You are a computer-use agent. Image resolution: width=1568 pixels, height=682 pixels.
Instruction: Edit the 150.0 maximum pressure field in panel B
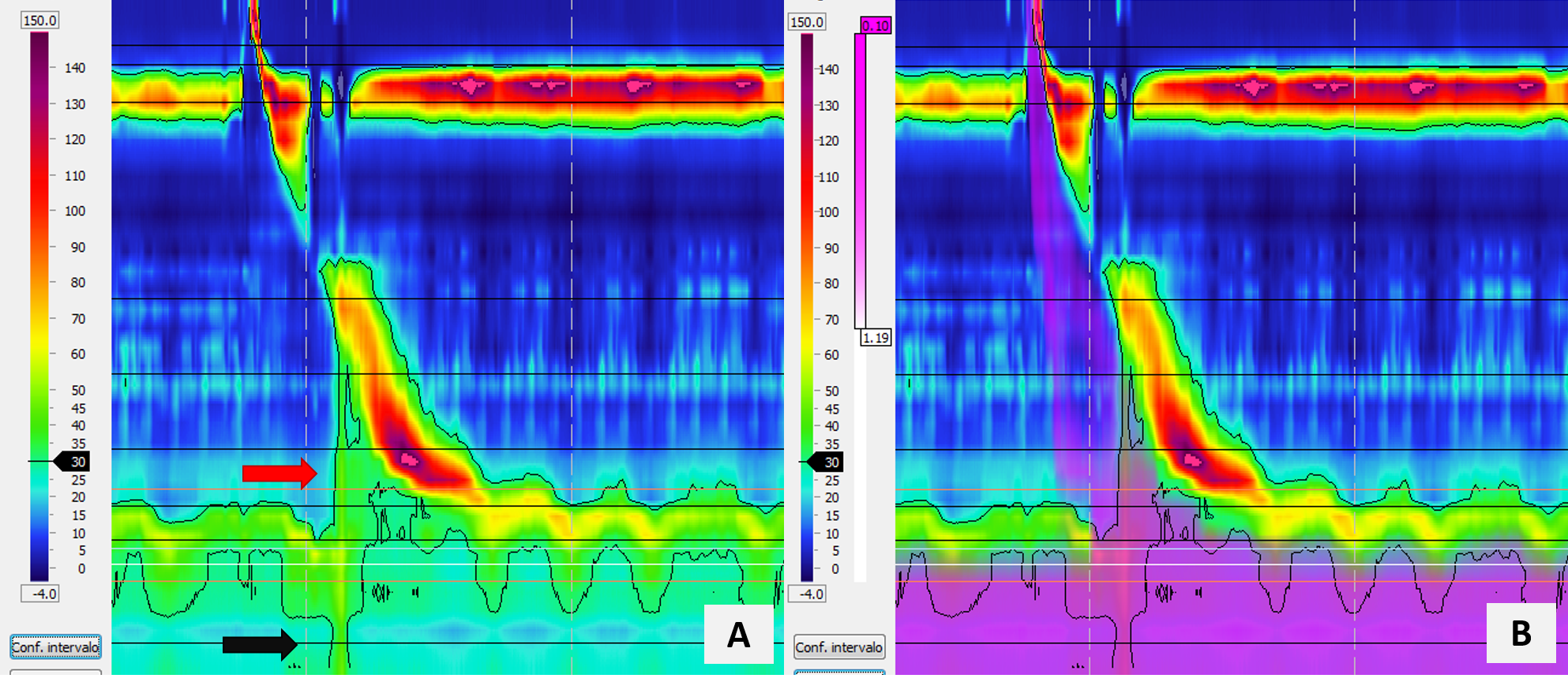(807, 22)
